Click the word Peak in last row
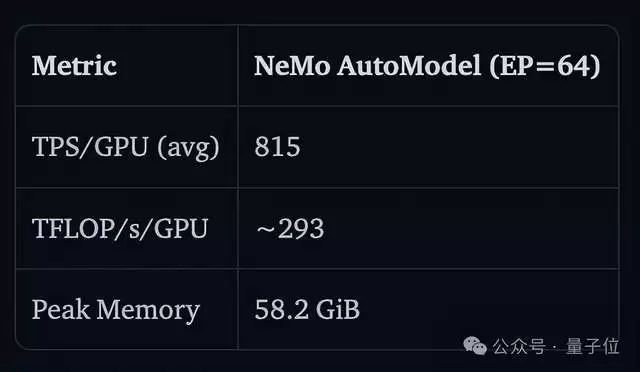Screen dimensions: 640x372 61,309
